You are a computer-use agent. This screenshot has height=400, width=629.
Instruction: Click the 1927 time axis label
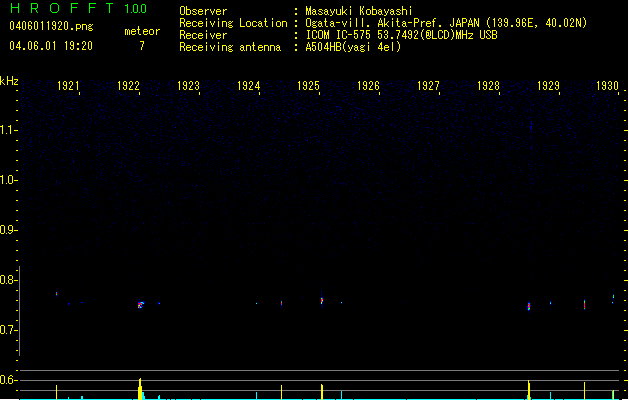(x=428, y=86)
